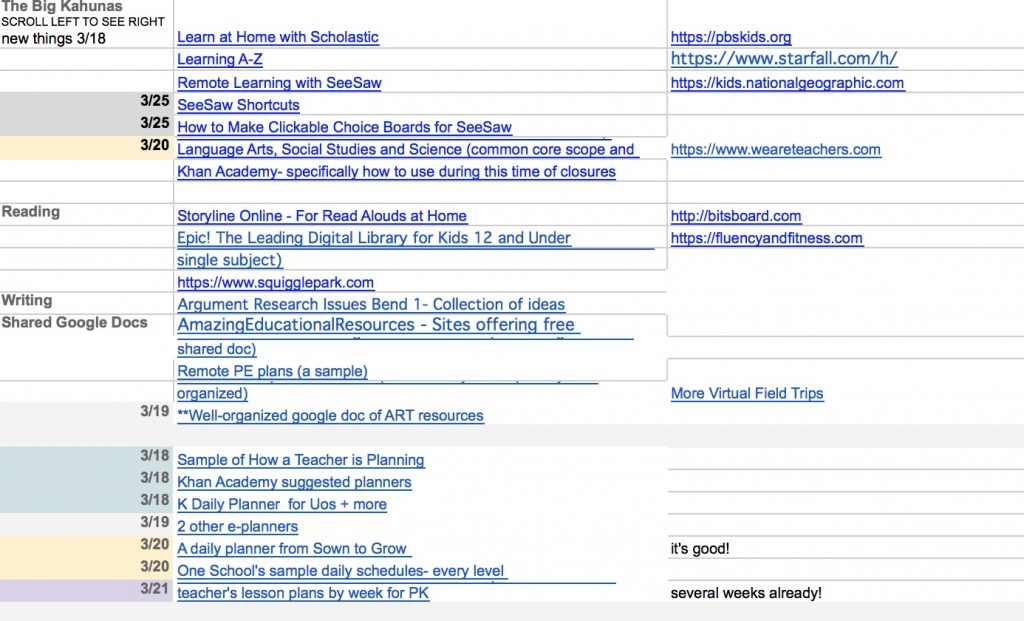Select SCROLL LEFT TO SEE RIGHT text
This screenshot has height=621, width=1024.
[83, 22]
